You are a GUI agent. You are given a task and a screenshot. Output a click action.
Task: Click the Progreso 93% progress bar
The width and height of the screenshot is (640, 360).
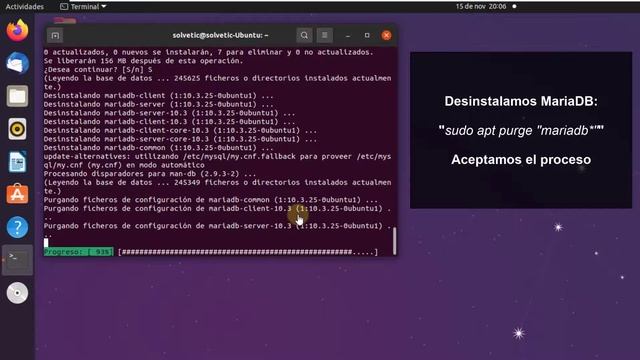point(211,252)
